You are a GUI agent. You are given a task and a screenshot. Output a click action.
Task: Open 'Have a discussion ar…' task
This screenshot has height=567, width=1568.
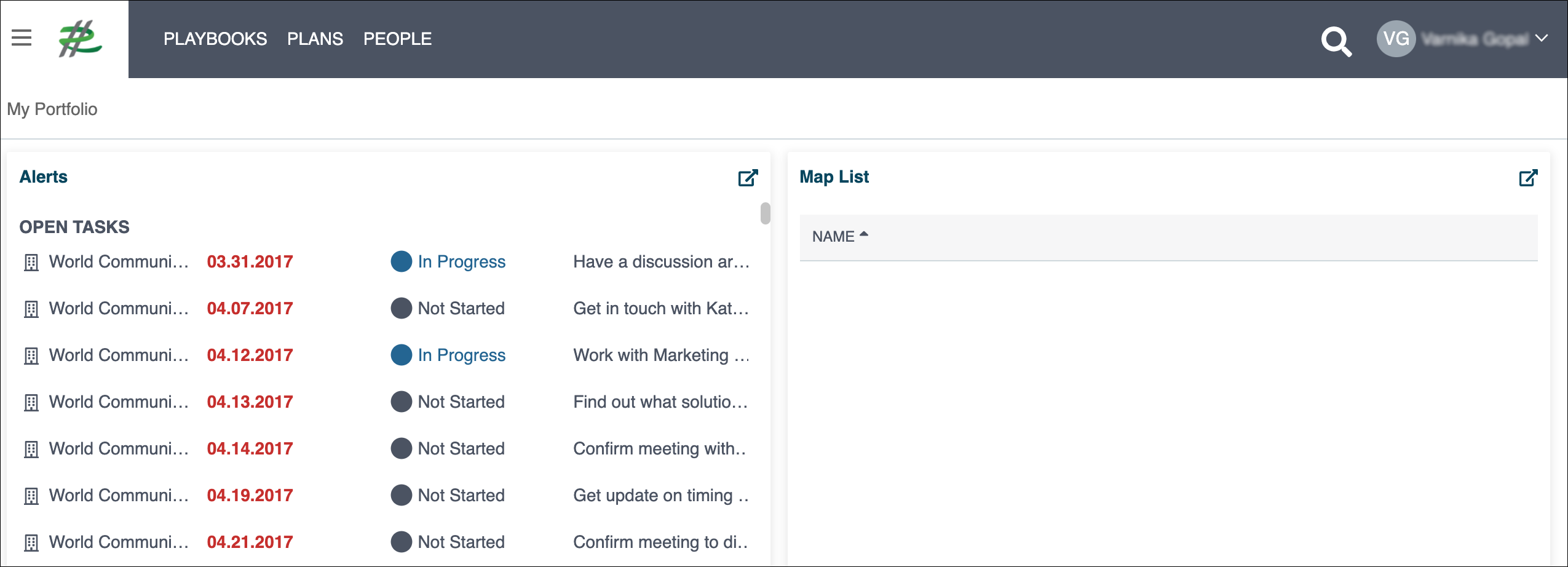coord(661,262)
